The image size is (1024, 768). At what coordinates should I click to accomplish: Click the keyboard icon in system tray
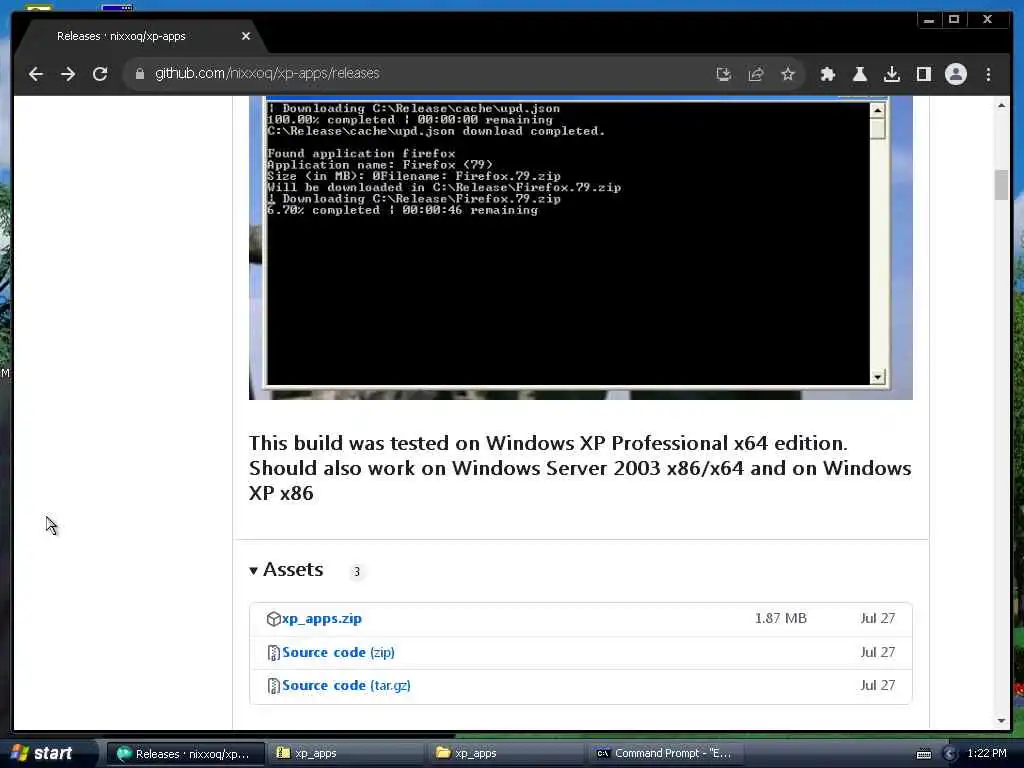[924, 754]
